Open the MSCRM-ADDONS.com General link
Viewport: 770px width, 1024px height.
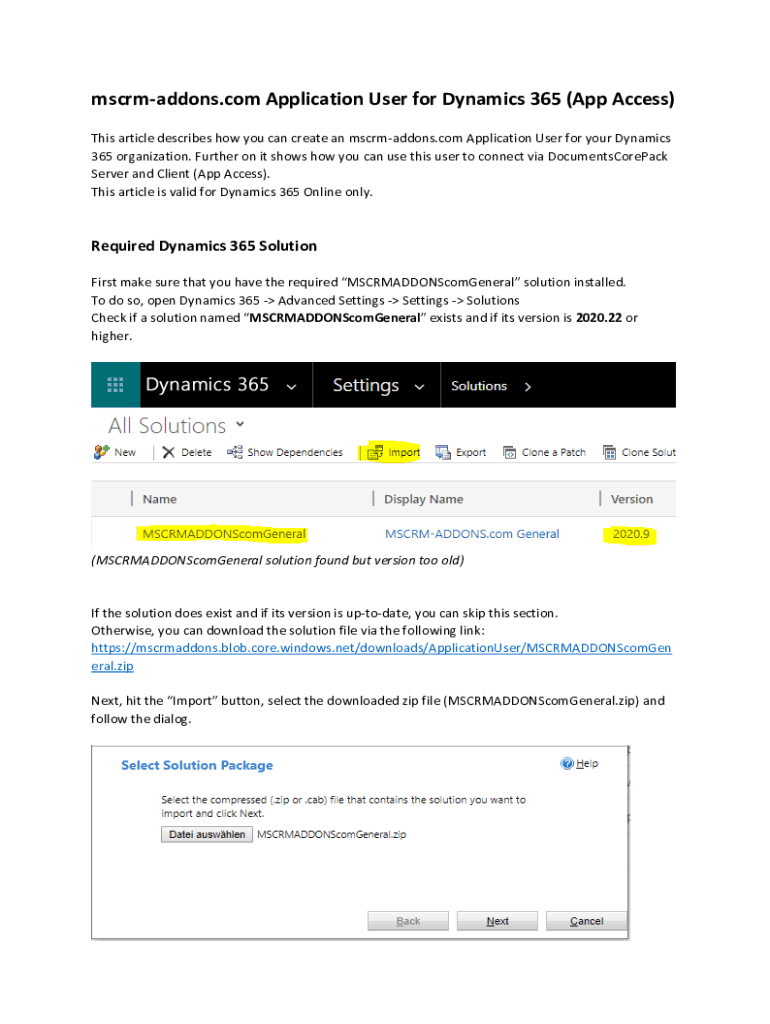(472, 534)
